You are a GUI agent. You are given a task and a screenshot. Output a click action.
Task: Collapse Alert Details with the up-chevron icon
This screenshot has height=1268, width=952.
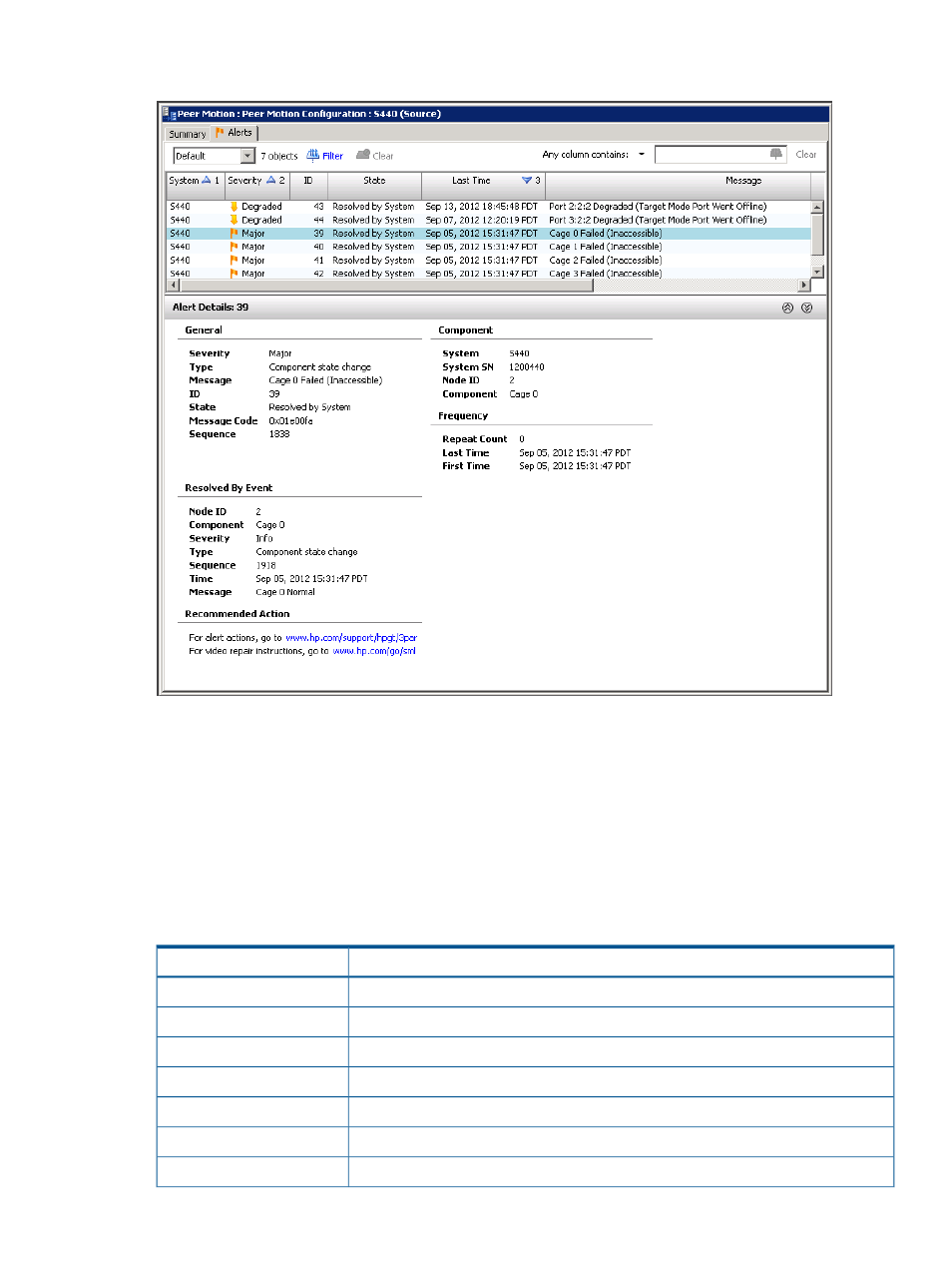pos(787,308)
